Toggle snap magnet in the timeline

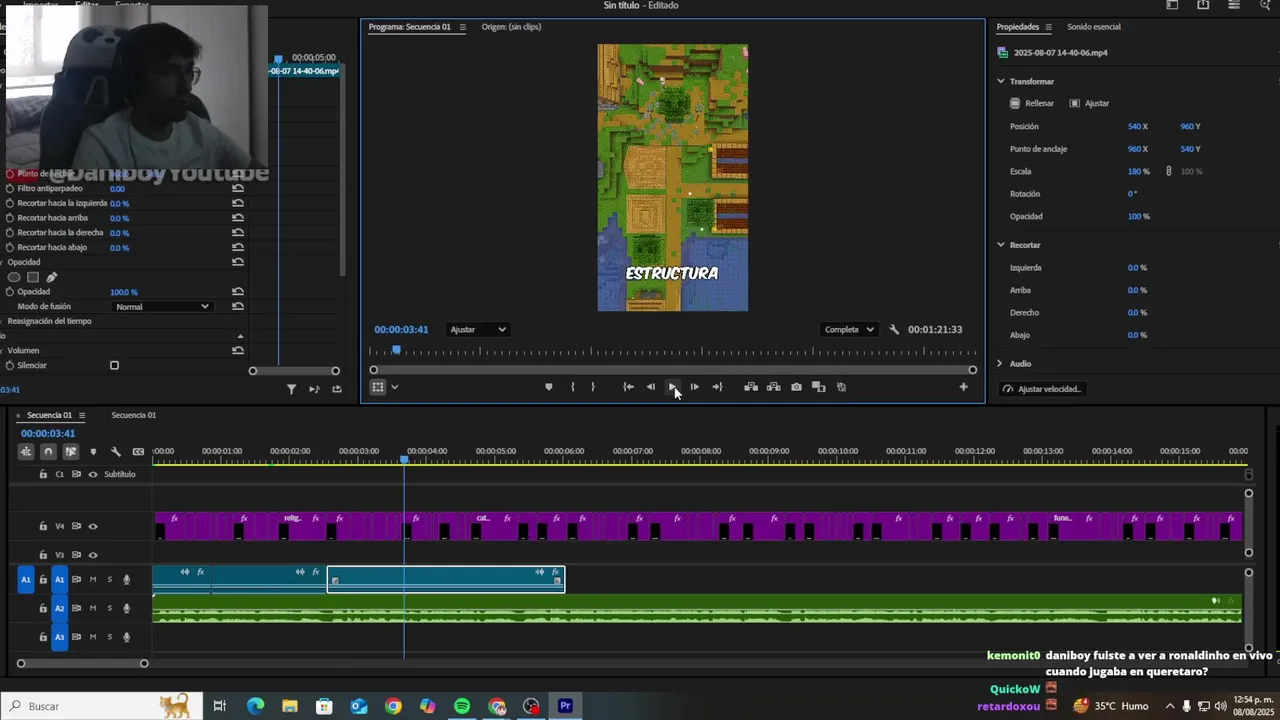[x=48, y=452]
